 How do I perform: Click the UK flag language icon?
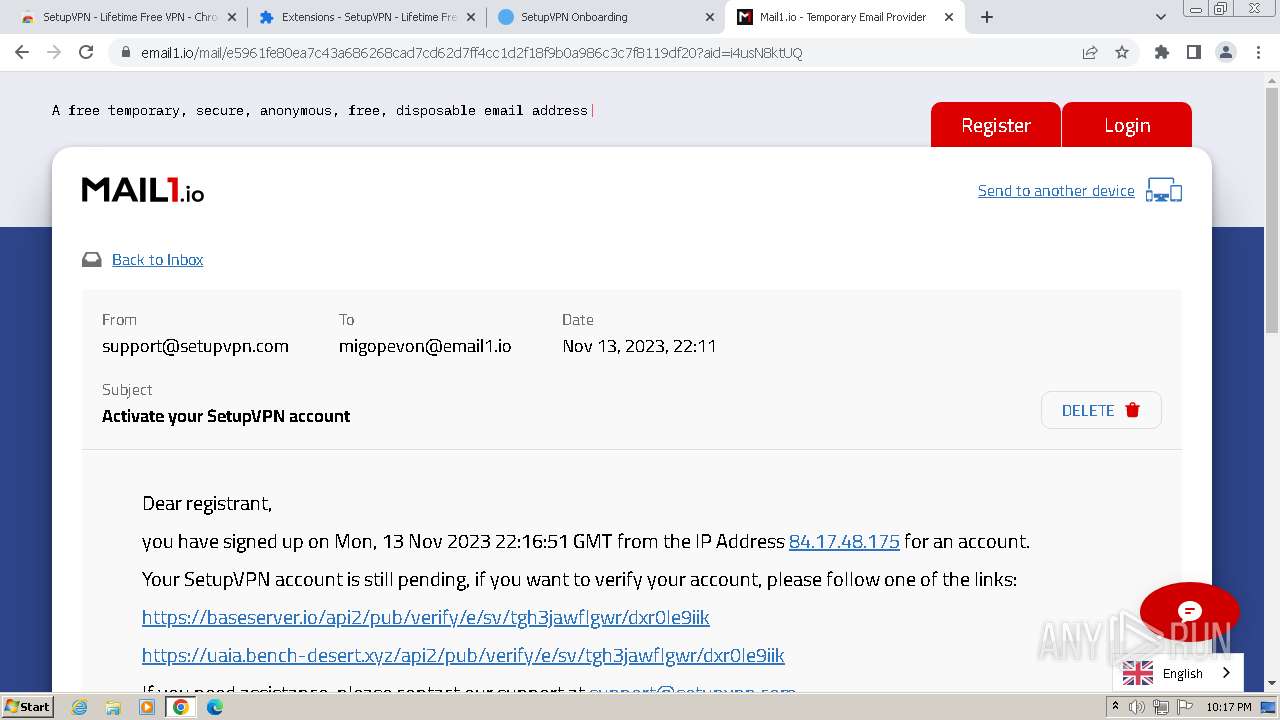tap(1137, 673)
